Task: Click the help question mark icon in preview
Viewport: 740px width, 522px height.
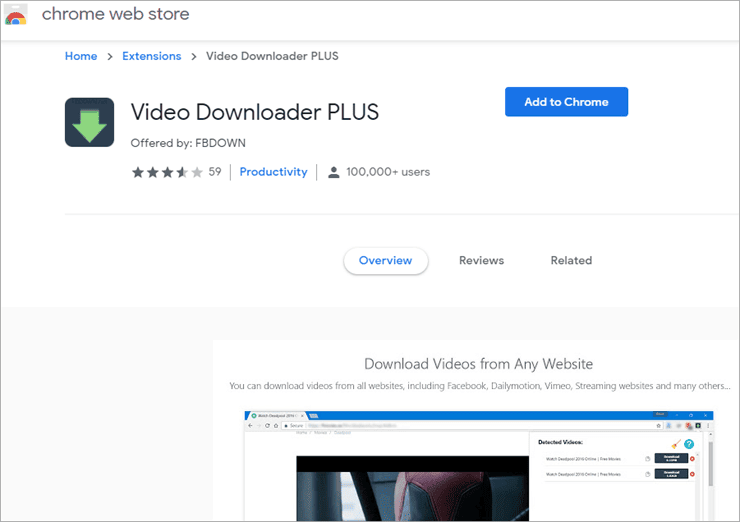Action: pos(689,444)
